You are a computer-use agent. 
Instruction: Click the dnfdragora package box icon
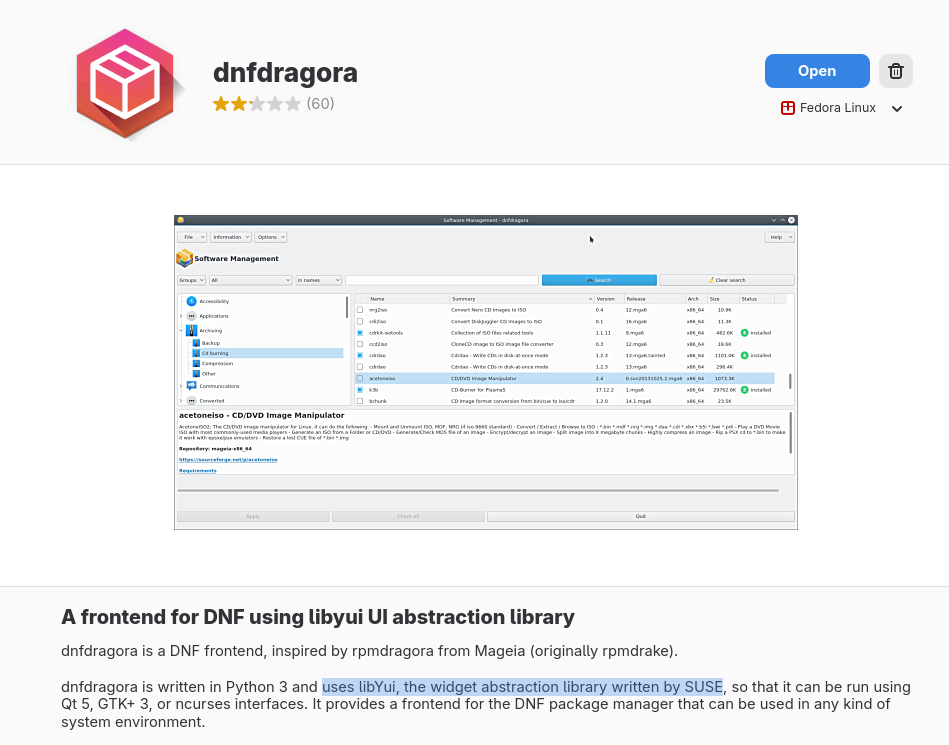125,84
